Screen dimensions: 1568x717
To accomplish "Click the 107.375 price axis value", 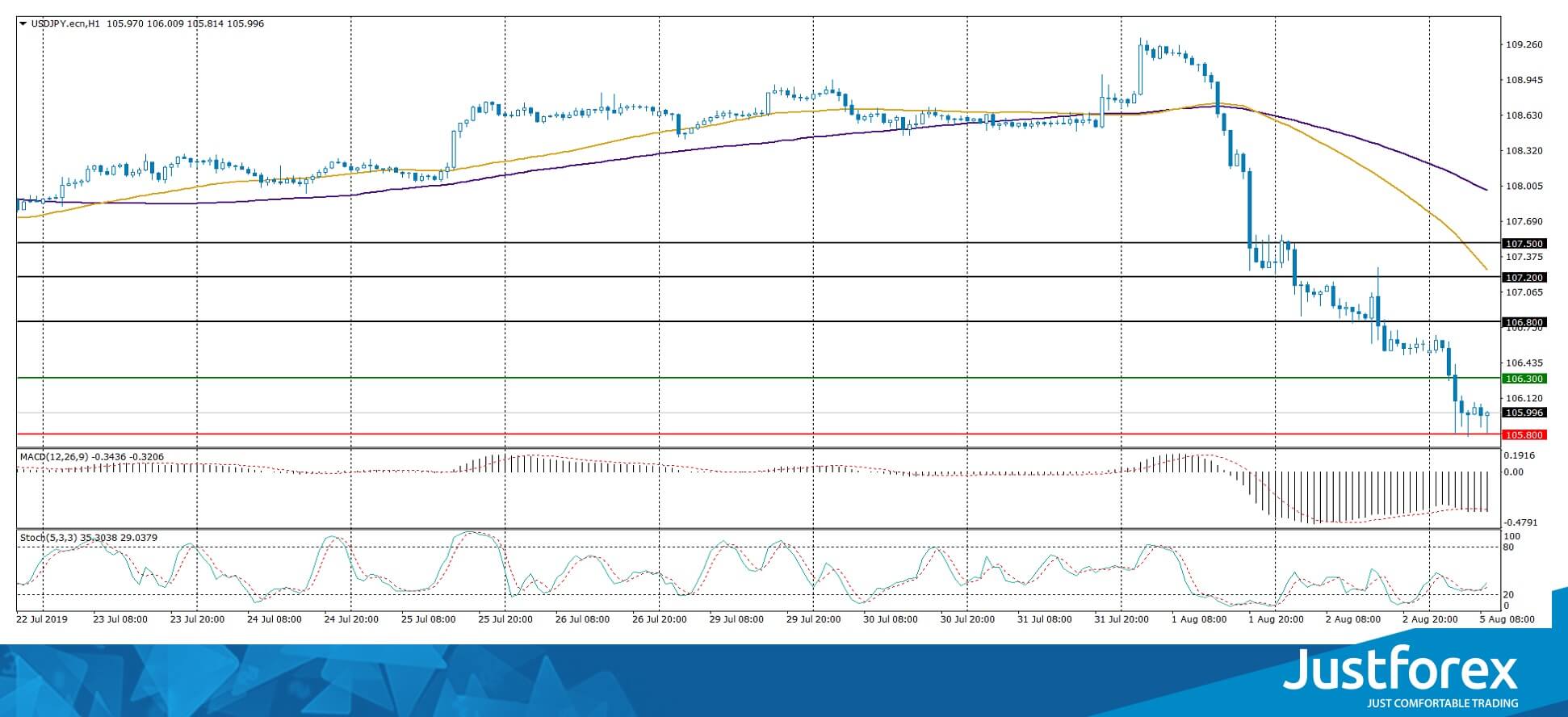I will (x=1525, y=257).
